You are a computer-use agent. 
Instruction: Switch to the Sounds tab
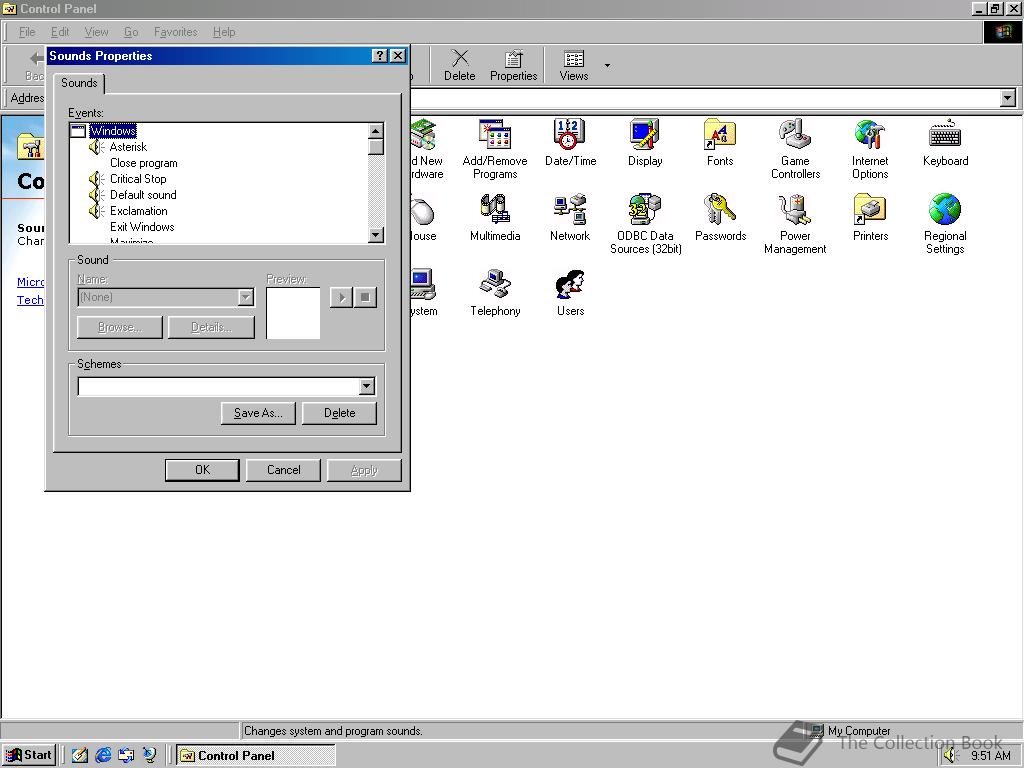(78, 83)
